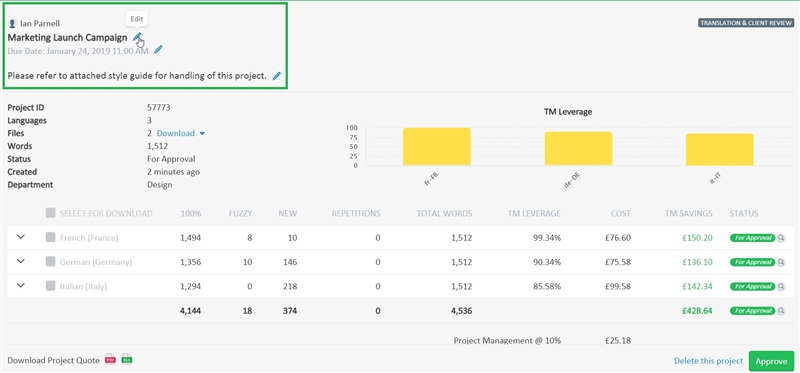Open magnifier icon in German status row
800x373 pixels.
tap(781, 262)
